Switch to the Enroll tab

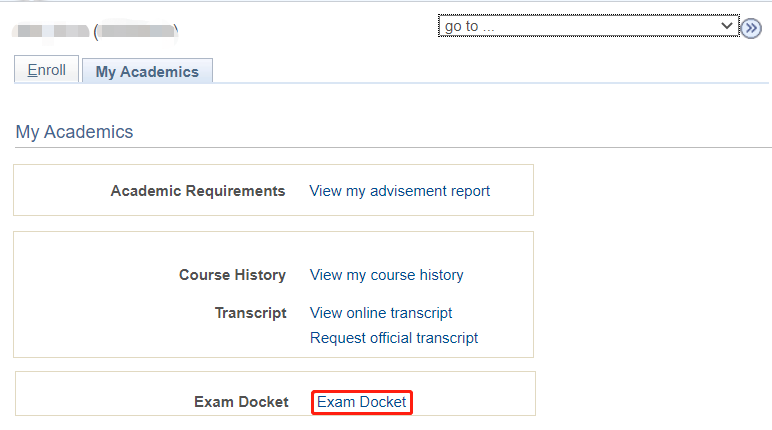coord(46,70)
